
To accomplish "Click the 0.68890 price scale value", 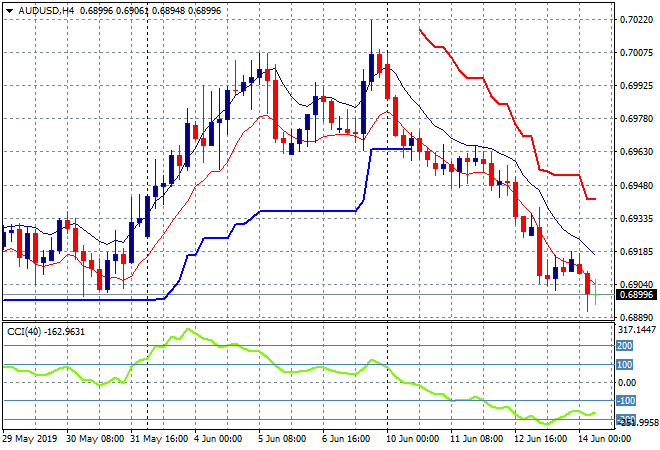I will pyautogui.click(x=636, y=317).
